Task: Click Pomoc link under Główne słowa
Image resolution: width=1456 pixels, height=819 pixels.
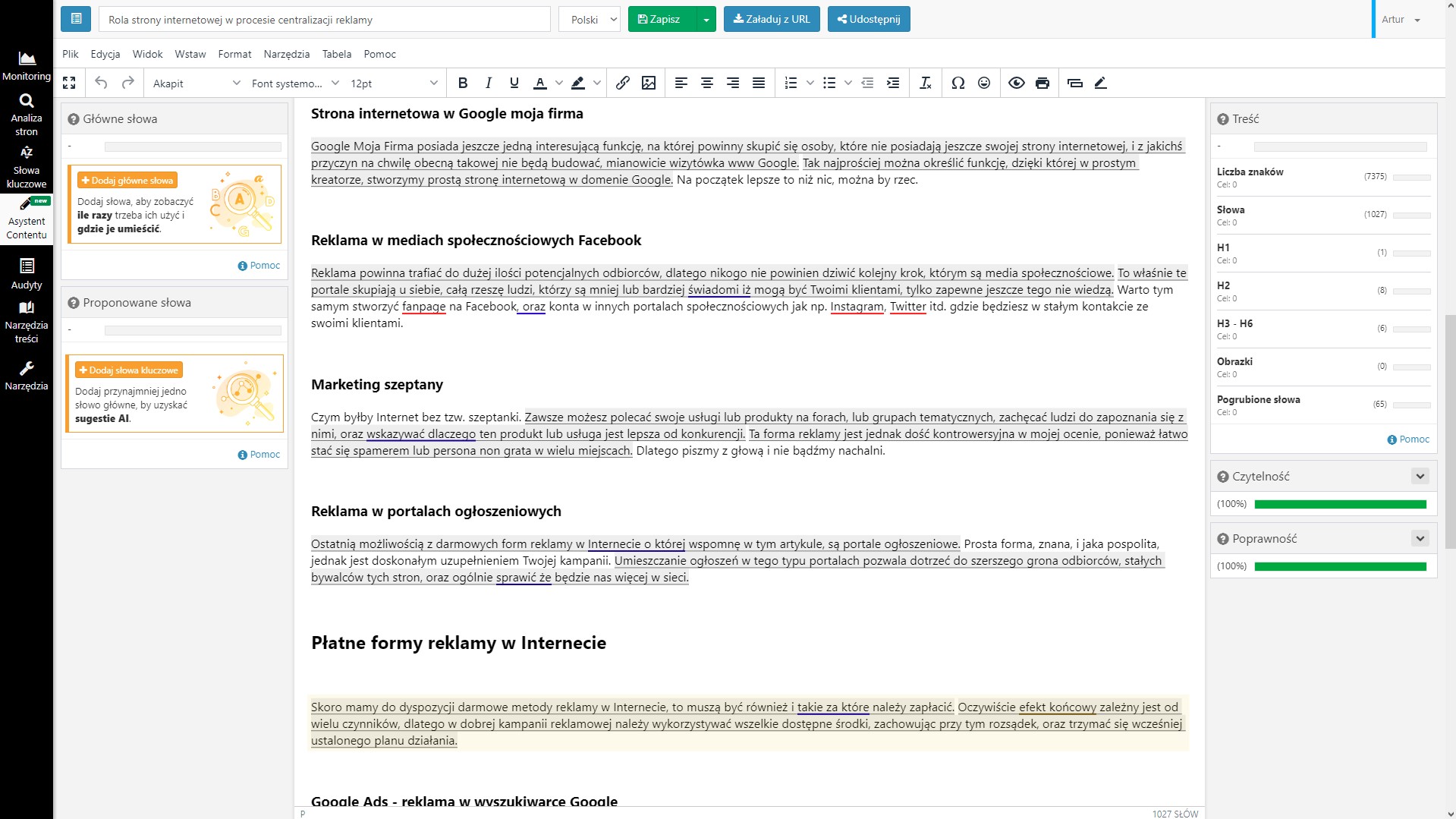Action: tap(259, 266)
